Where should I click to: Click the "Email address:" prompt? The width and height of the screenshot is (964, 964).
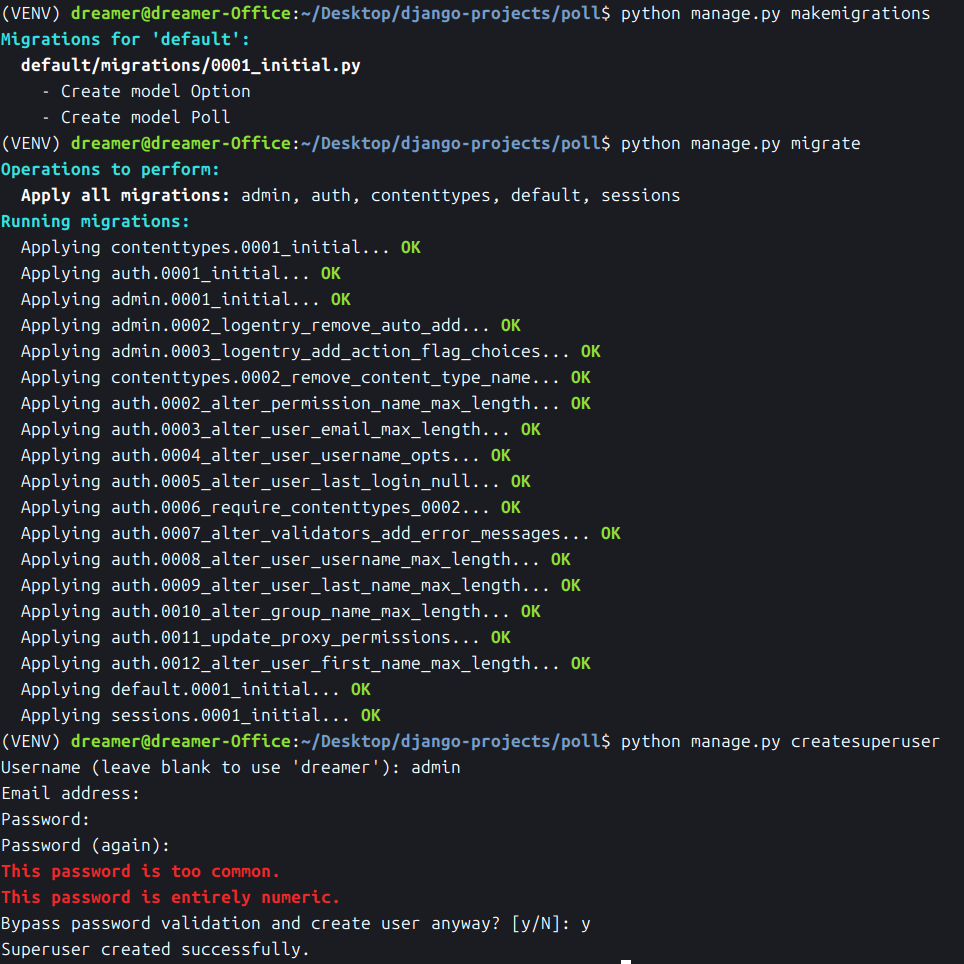70,794
